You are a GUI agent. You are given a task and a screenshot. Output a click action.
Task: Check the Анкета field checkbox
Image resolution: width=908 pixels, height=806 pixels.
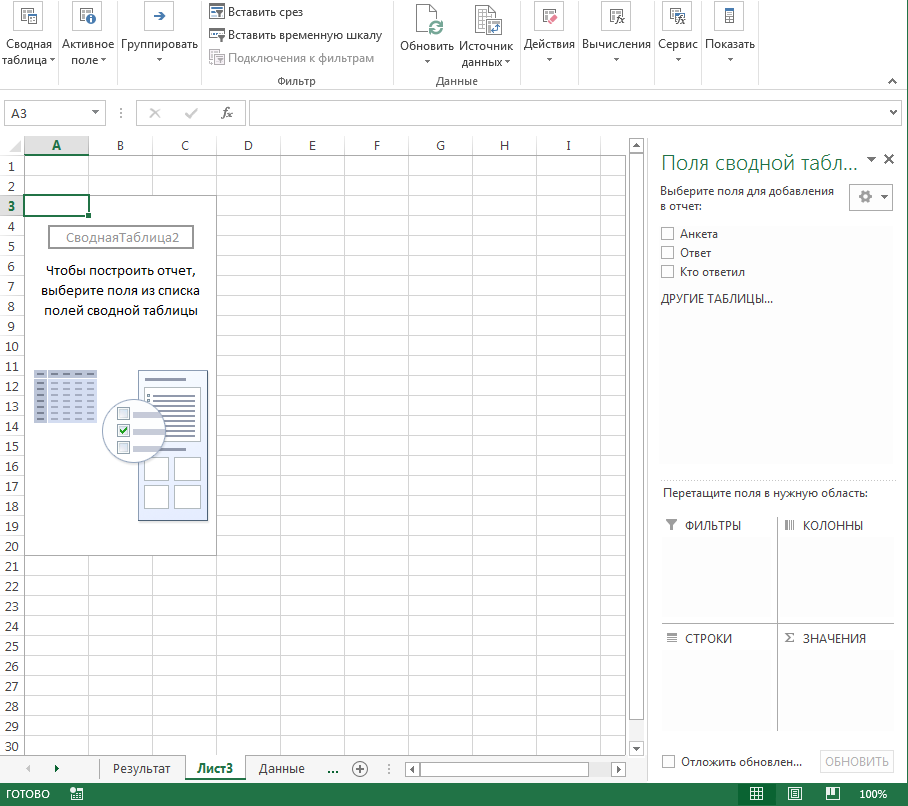click(668, 234)
